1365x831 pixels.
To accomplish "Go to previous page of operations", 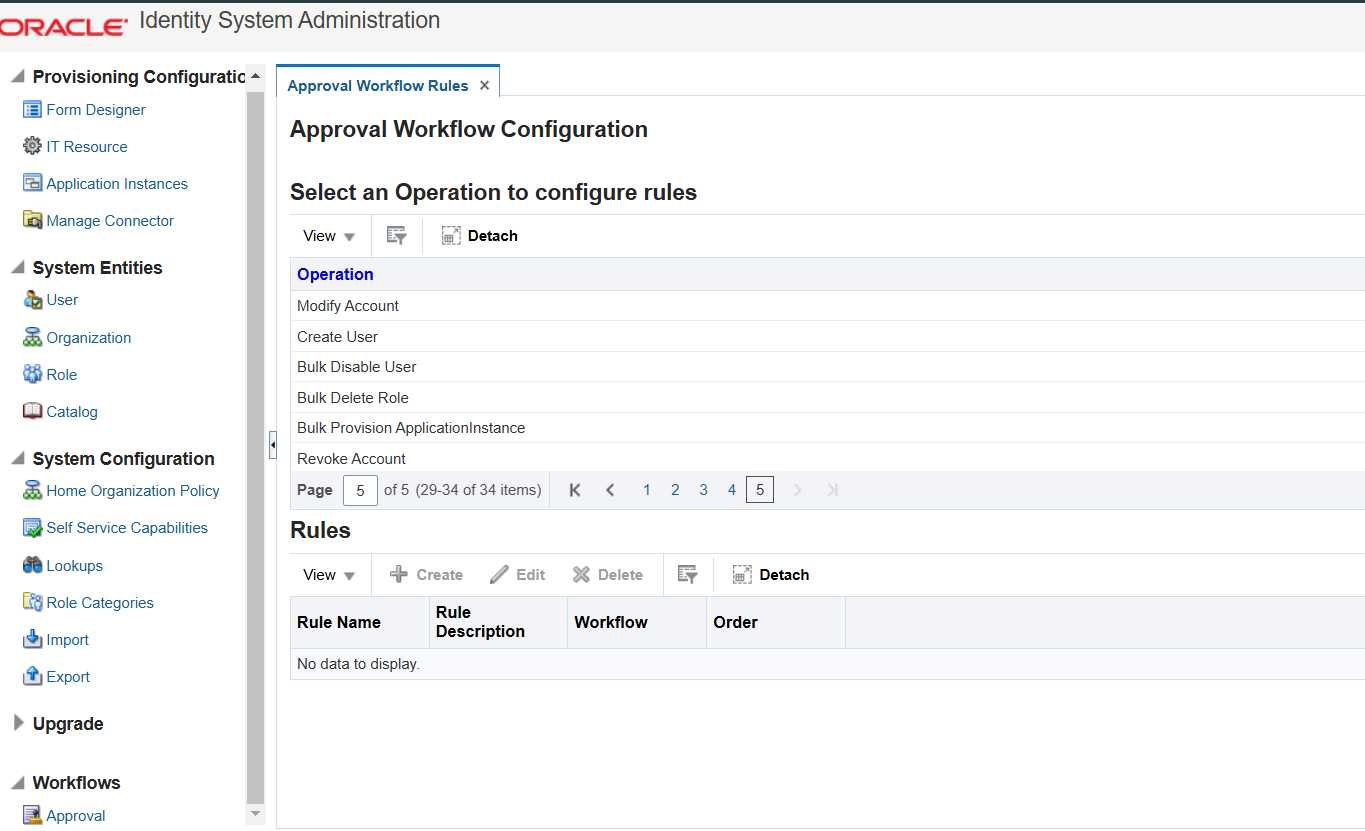I will (x=610, y=490).
